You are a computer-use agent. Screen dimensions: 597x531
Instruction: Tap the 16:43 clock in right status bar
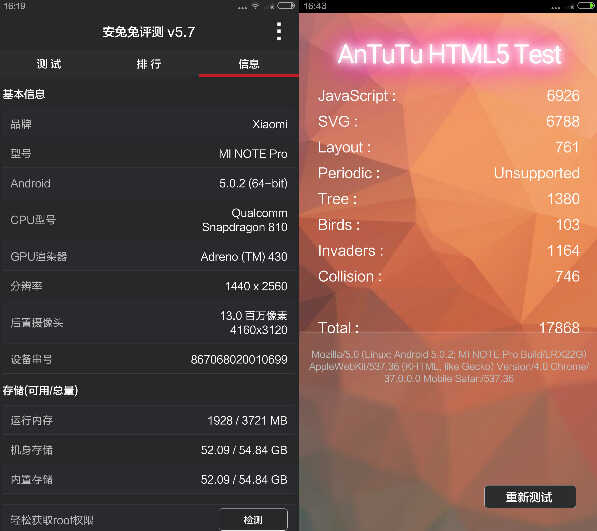point(315,6)
